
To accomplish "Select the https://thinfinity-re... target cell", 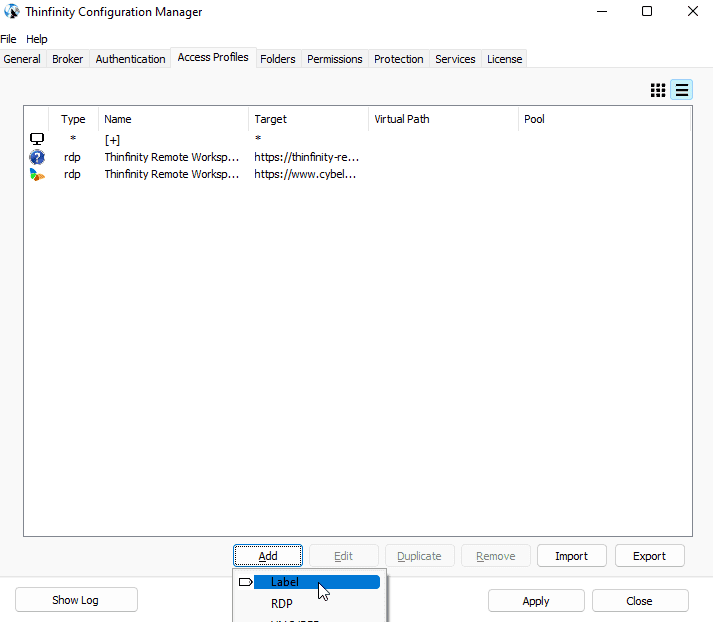I will pyautogui.click(x=306, y=157).
